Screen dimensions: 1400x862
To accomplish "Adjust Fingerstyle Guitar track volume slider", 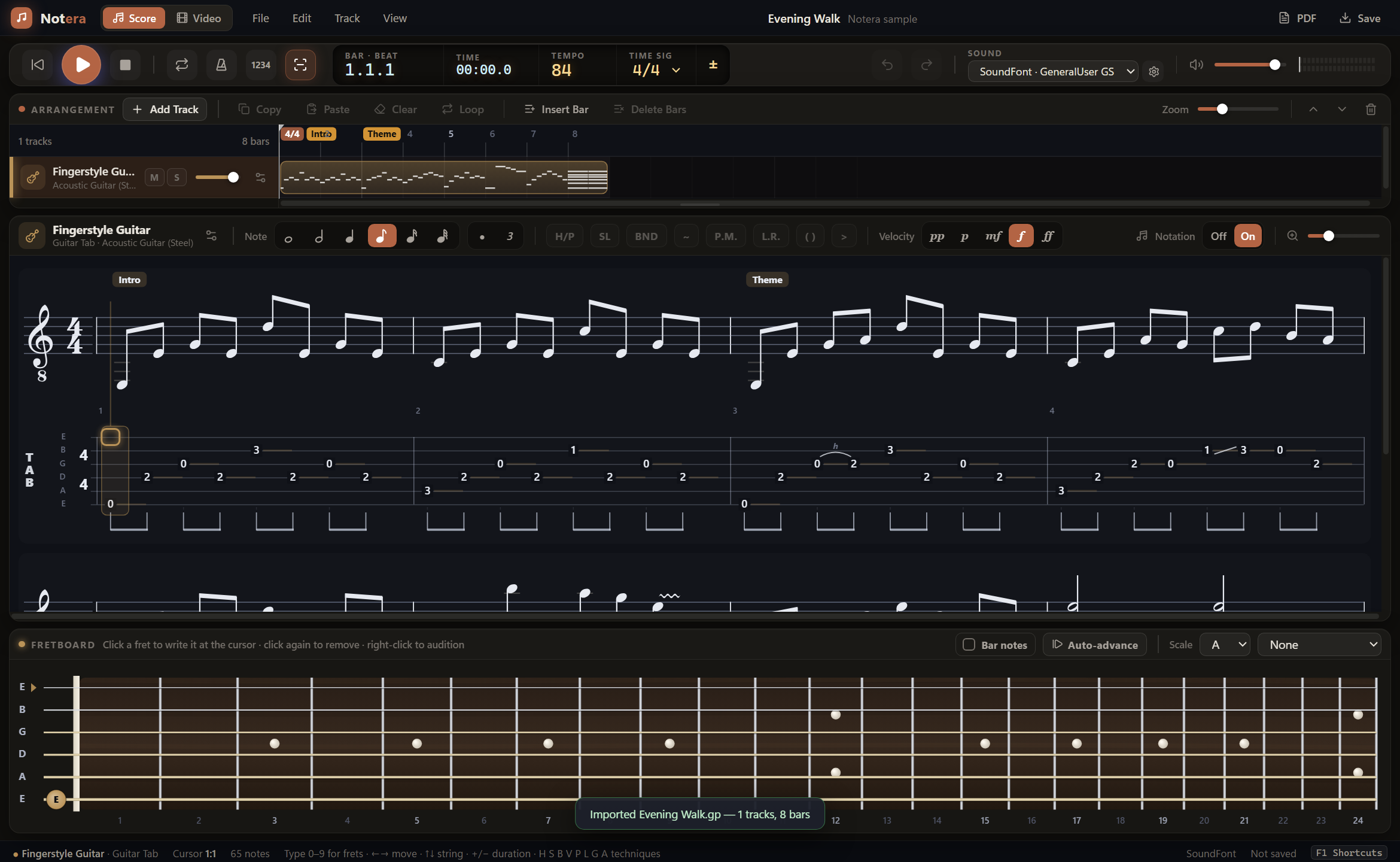I will (x=217, y=177).
